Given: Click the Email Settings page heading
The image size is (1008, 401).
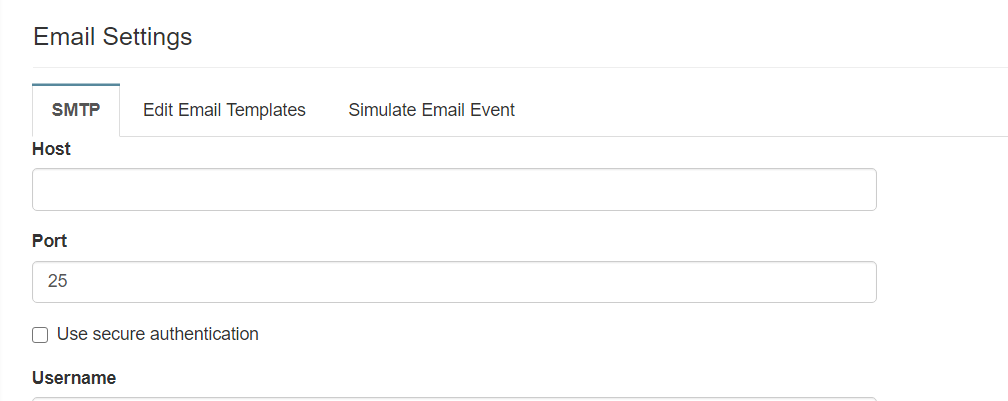Looking at the screenshot, I should (112, 37).
